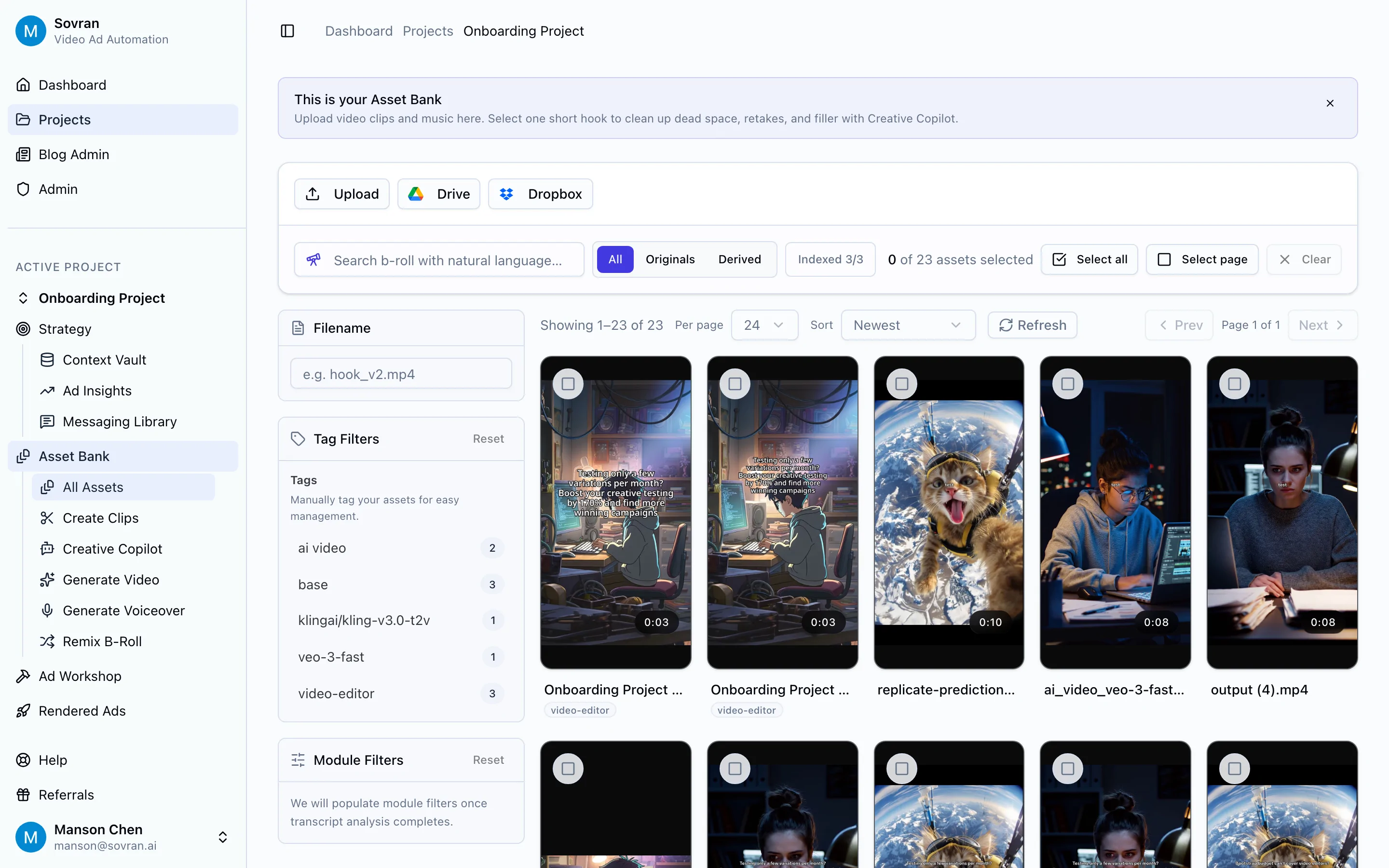Click the upload arrow icon
This screenshot has width=1389, height=868.
[313, 194]
